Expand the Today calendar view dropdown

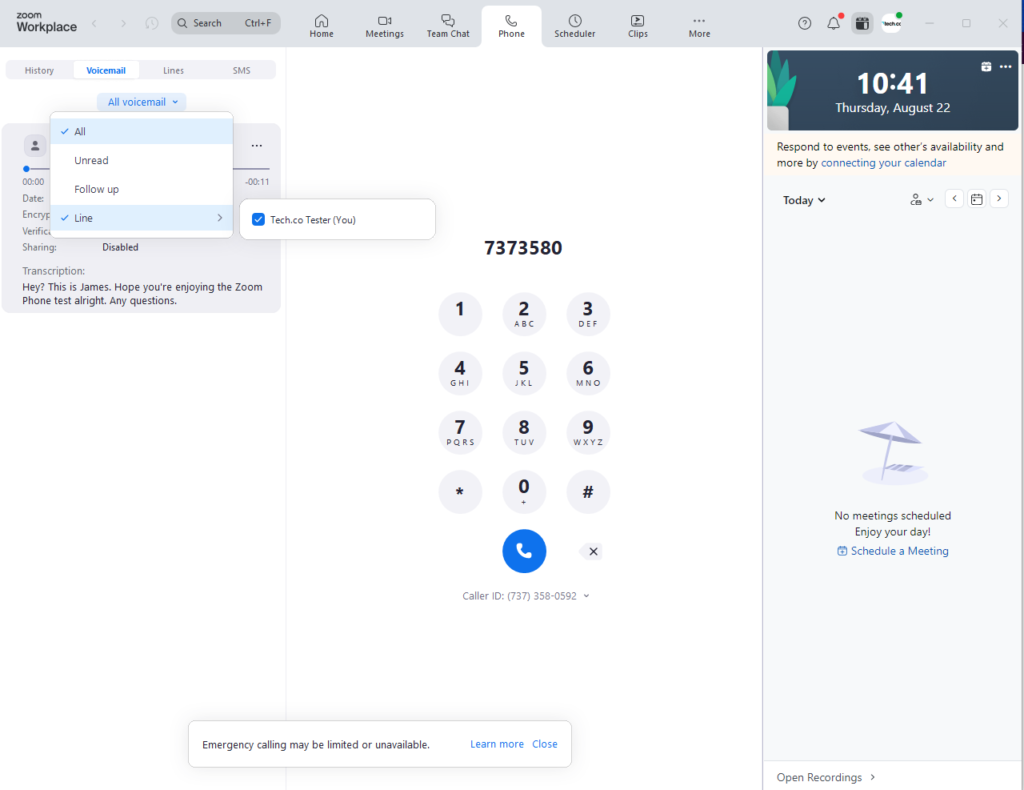[x=803, y=200]
